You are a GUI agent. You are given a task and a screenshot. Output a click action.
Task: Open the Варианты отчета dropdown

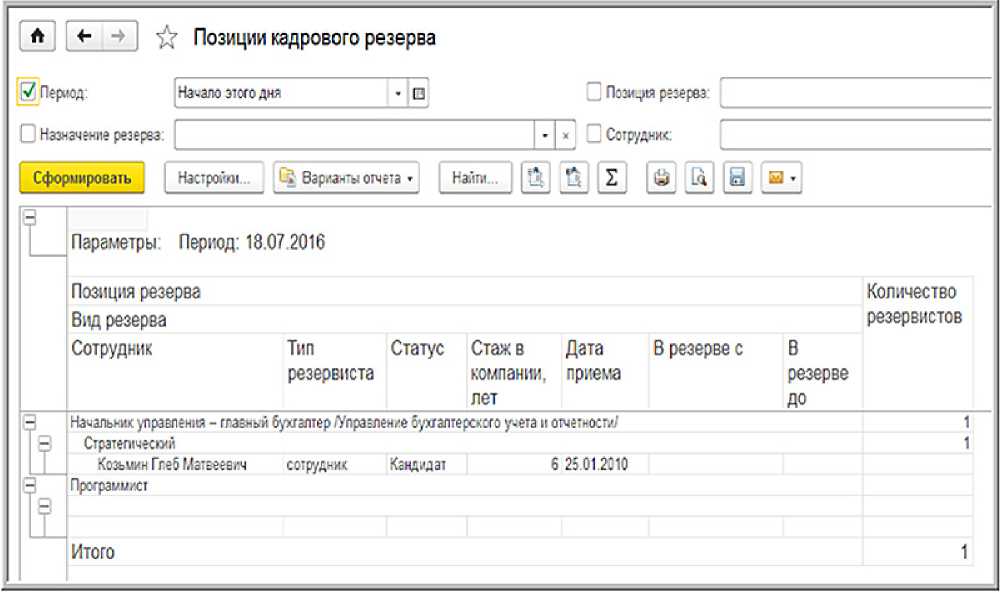pyautogui.click(x=346, y=177)
